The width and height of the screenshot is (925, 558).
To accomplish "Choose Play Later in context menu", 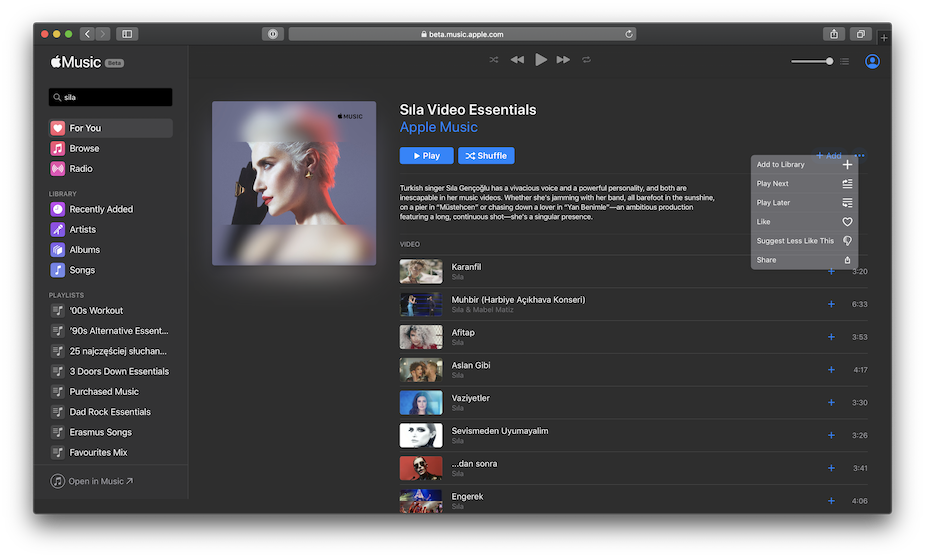I will [804, 202].
